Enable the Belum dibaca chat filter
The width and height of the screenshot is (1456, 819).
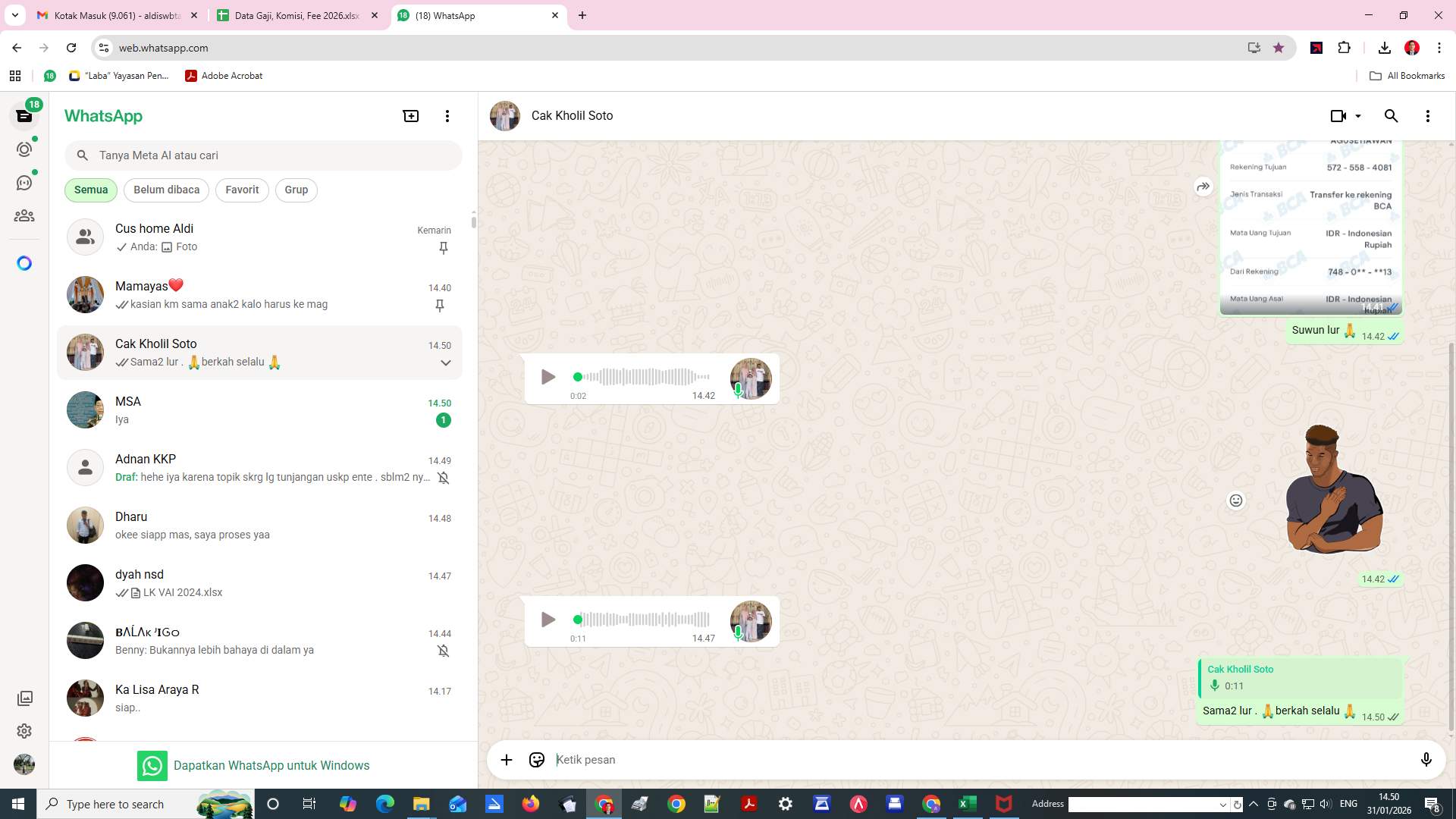point(166,190)
